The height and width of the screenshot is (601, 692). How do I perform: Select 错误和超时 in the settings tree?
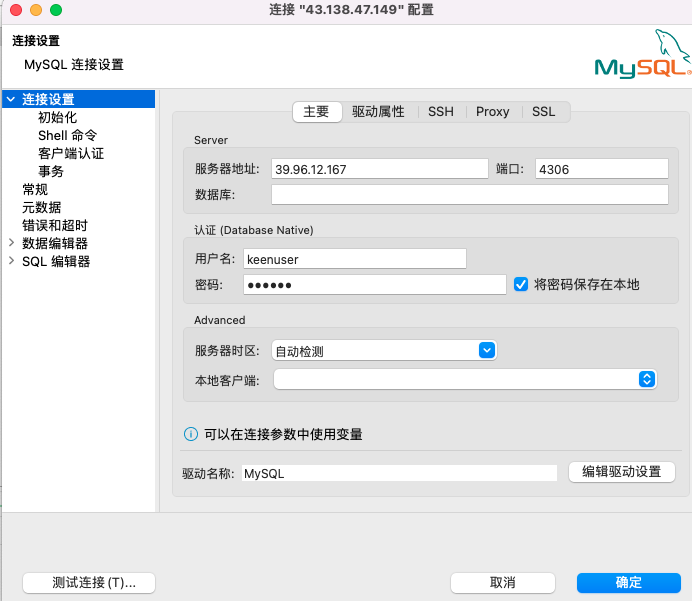(x=55, y=225)
